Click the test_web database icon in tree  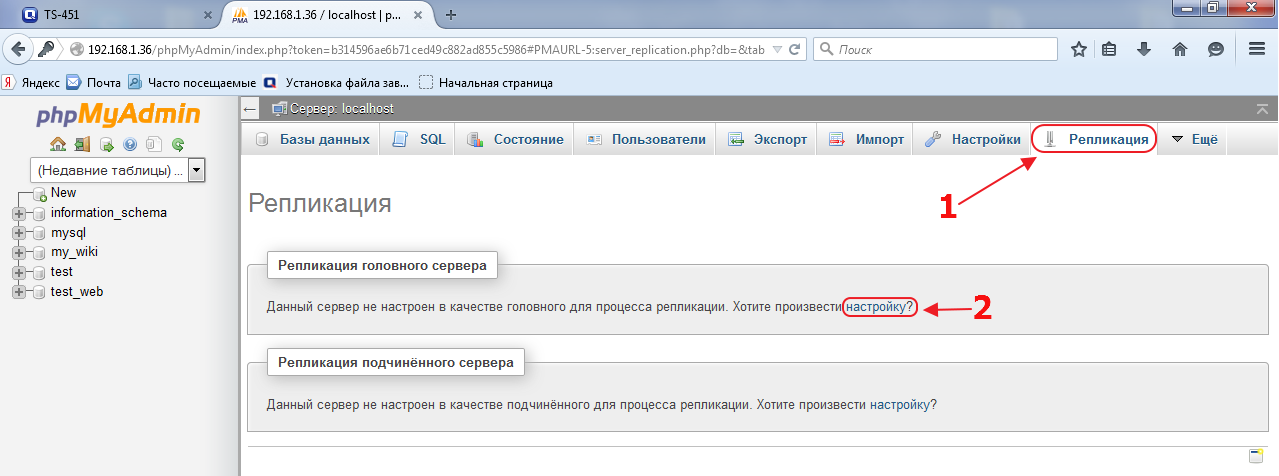pyautogui.click(x=40, y=292)
